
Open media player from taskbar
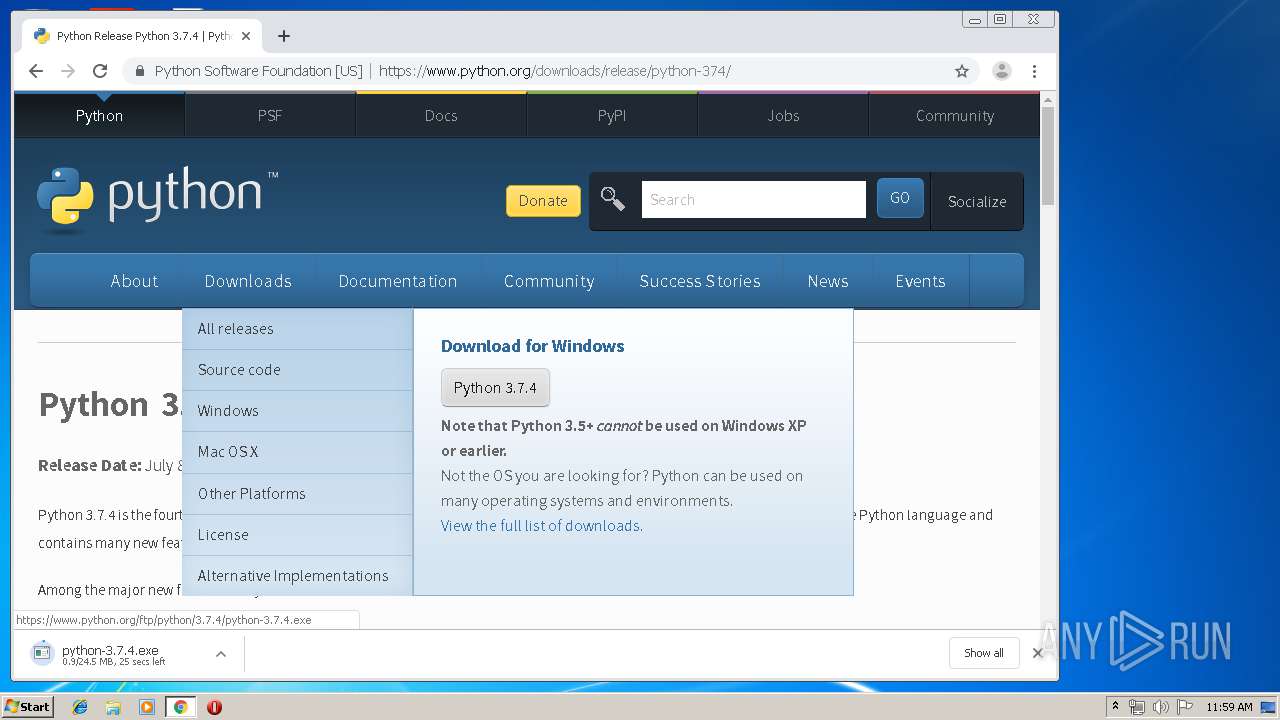tap(147, 707)
